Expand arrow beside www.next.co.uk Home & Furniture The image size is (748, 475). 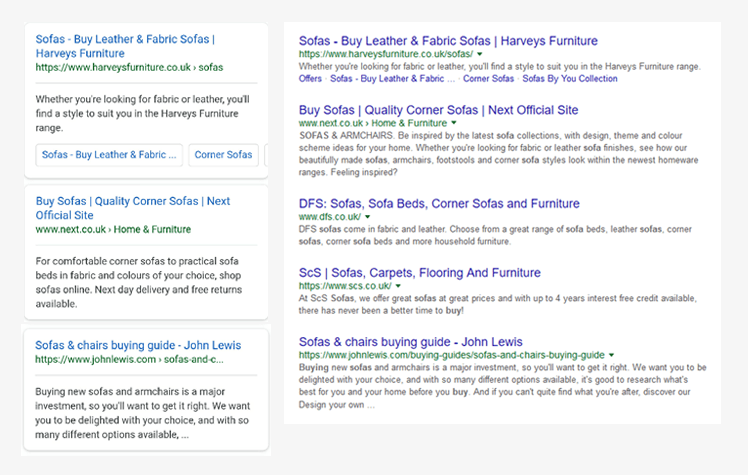(454, 123)
